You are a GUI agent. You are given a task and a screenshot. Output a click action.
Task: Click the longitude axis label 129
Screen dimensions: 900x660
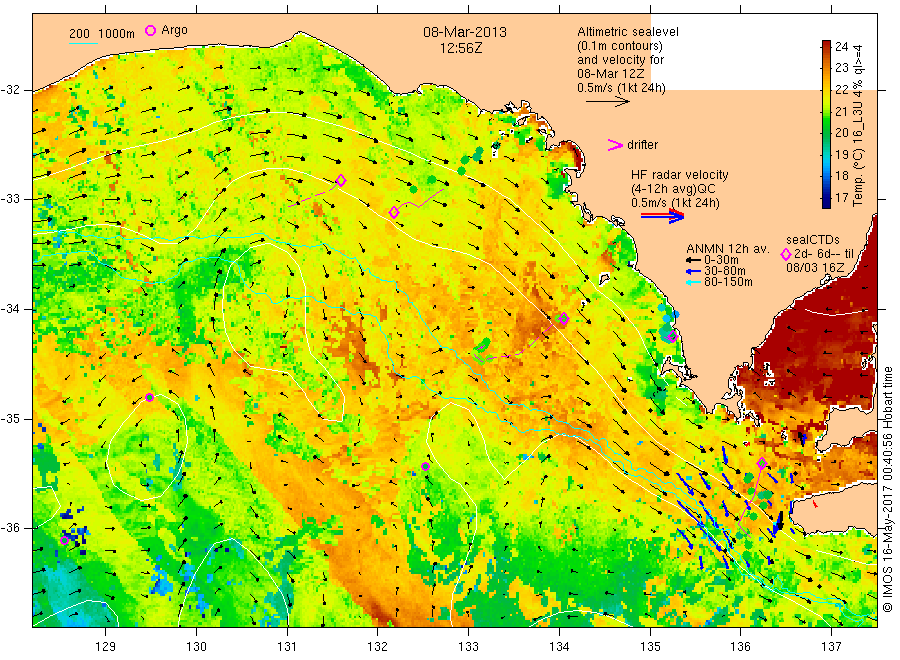tap(106, 647)
